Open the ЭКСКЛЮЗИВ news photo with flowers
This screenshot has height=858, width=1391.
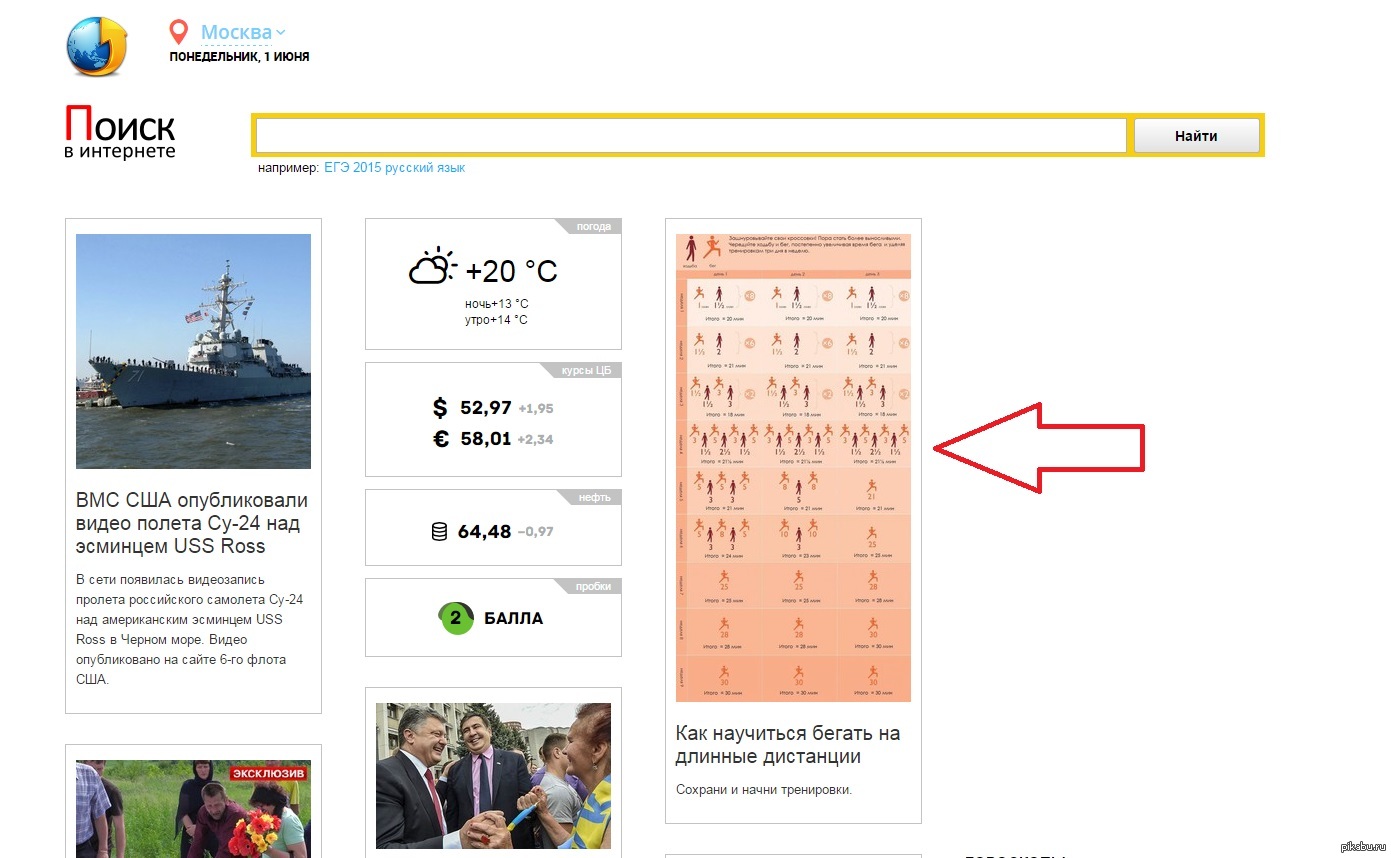193,808
